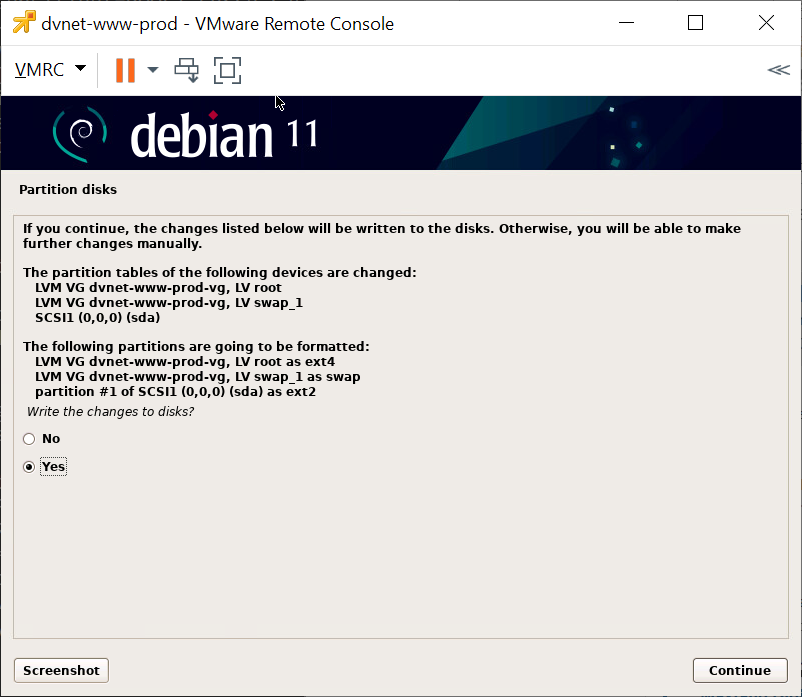Select the Yes radio button
Screen dimensions: 802x697
pyautogui.click(x=29, y=467)
